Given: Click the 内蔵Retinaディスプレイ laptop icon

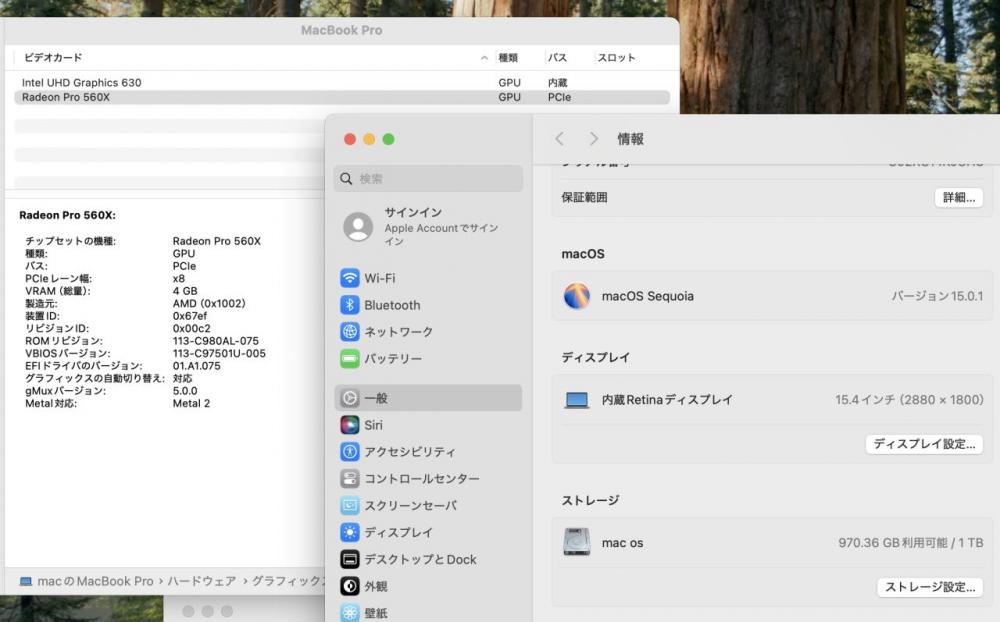Looking at the screenshot, I should (x=577, y=400).
